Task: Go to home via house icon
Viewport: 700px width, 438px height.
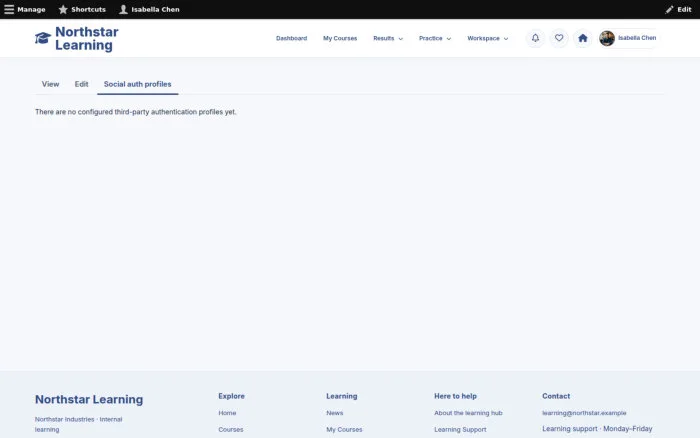Action: pyautogui.click(x=583, y=38)
